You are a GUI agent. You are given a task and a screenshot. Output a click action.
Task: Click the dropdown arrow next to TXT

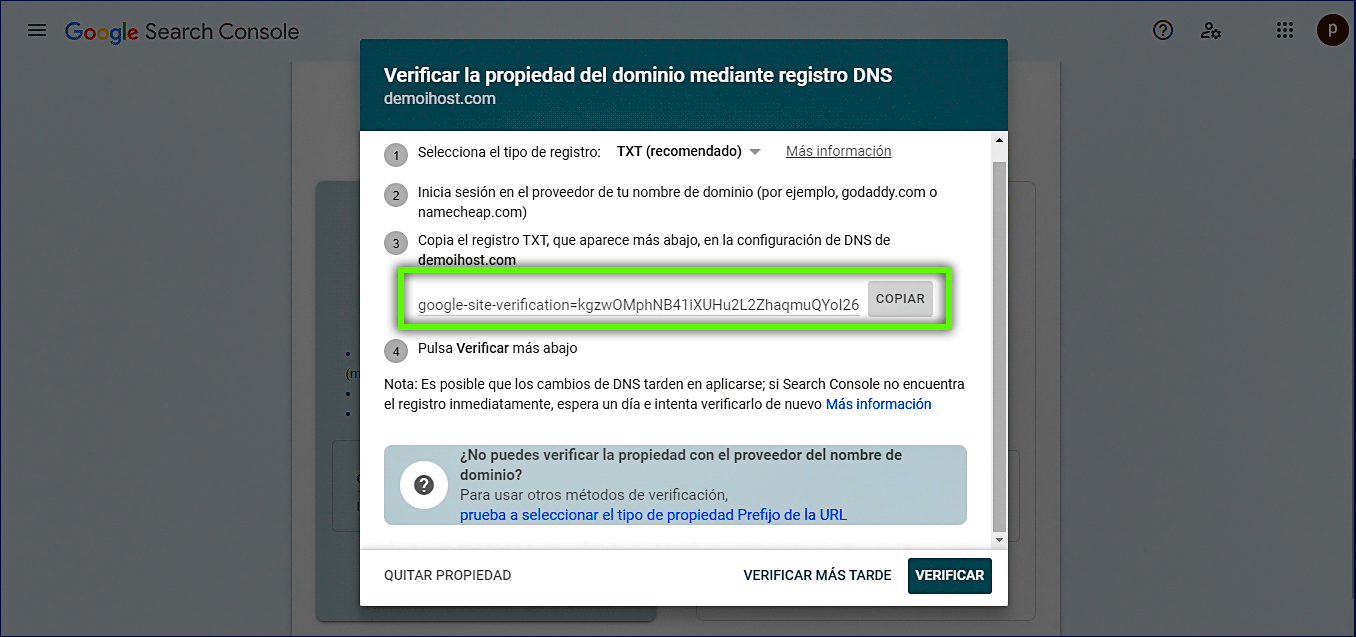pyautogui.click(x=755, y=152)
